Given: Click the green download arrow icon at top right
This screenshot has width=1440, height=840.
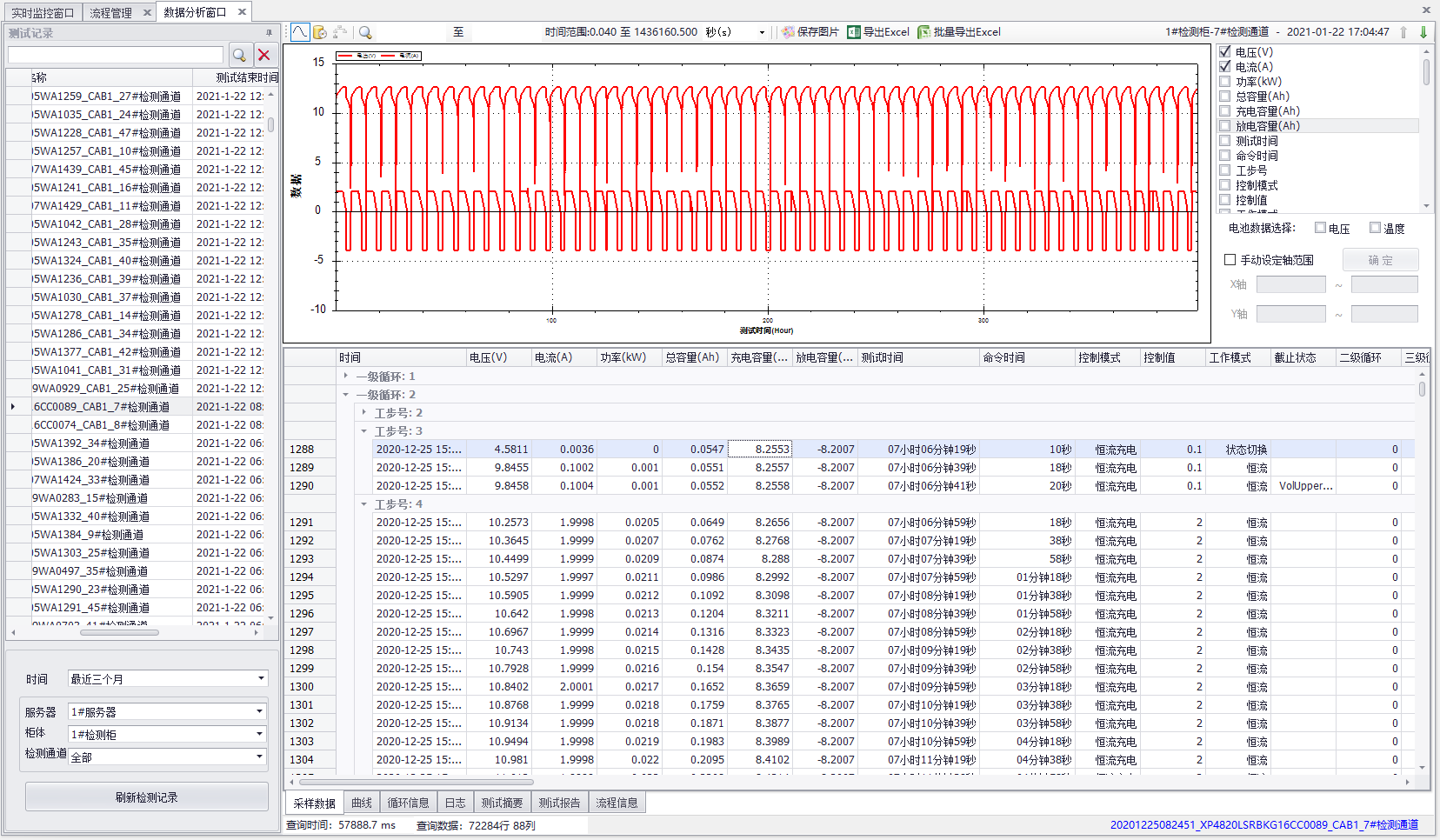Looking at the screenshot, I should (x=1424, y=32).
